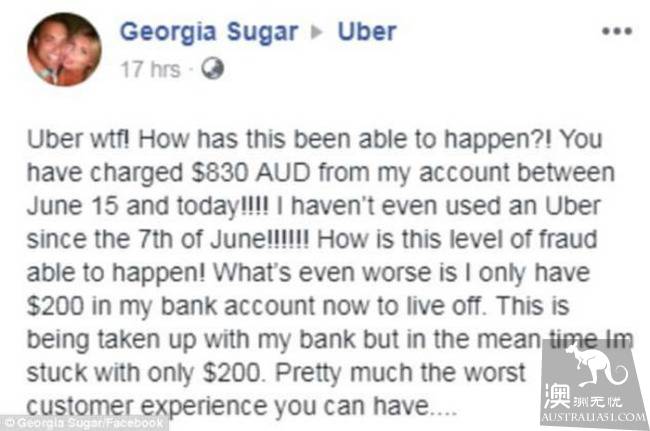Visit the Uber page link in header

coord(365,32)
